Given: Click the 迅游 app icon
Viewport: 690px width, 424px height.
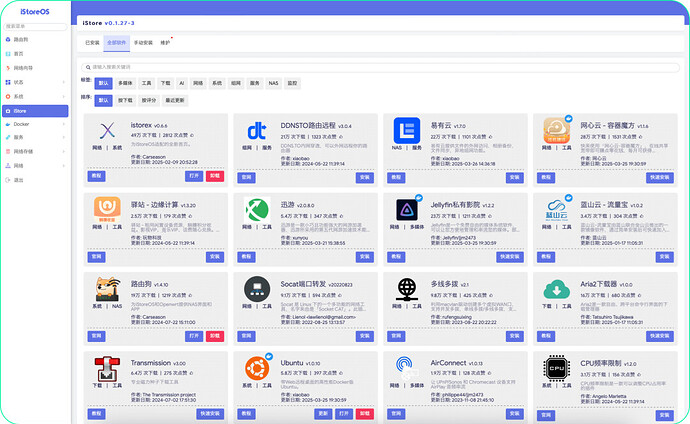Looking at the screenshot, I should [257, 211].
